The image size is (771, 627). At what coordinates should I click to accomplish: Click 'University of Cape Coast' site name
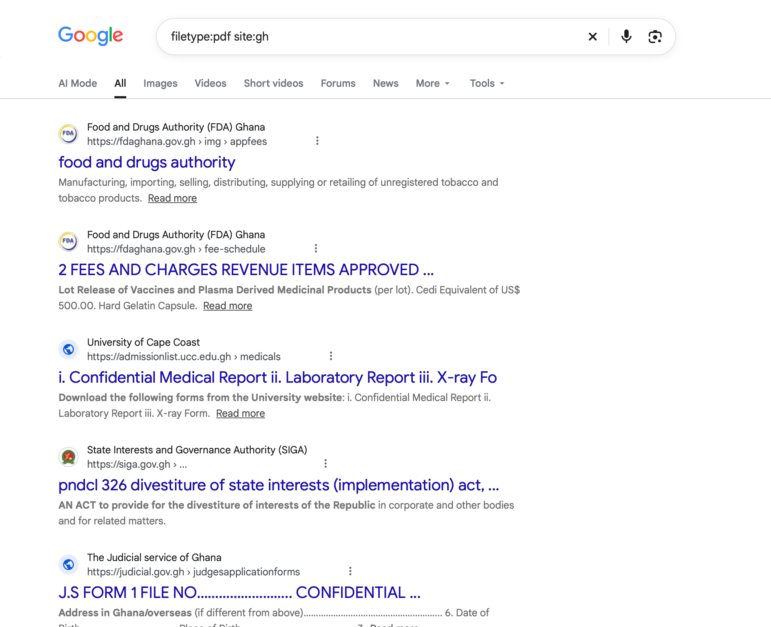tap(144, 342)
